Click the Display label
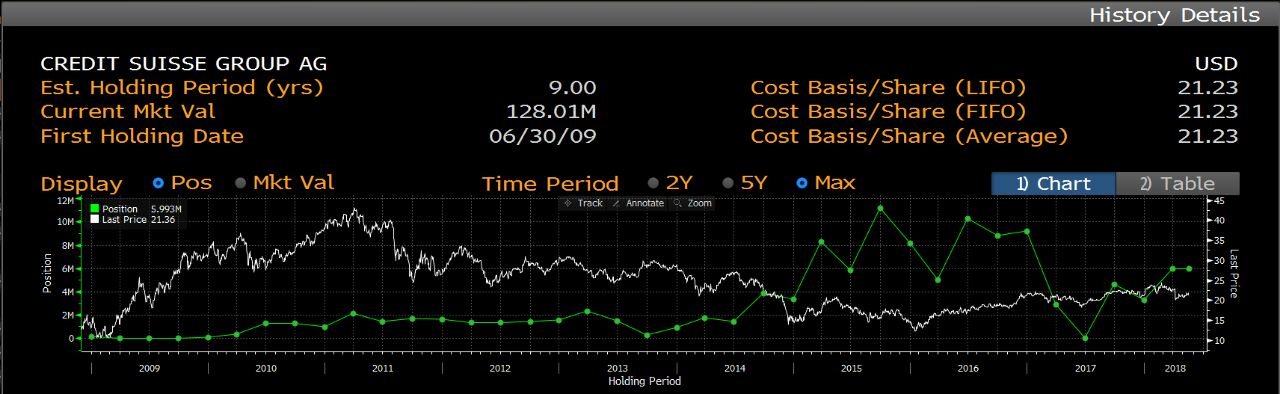1280x394 pixels. point(81,184)
